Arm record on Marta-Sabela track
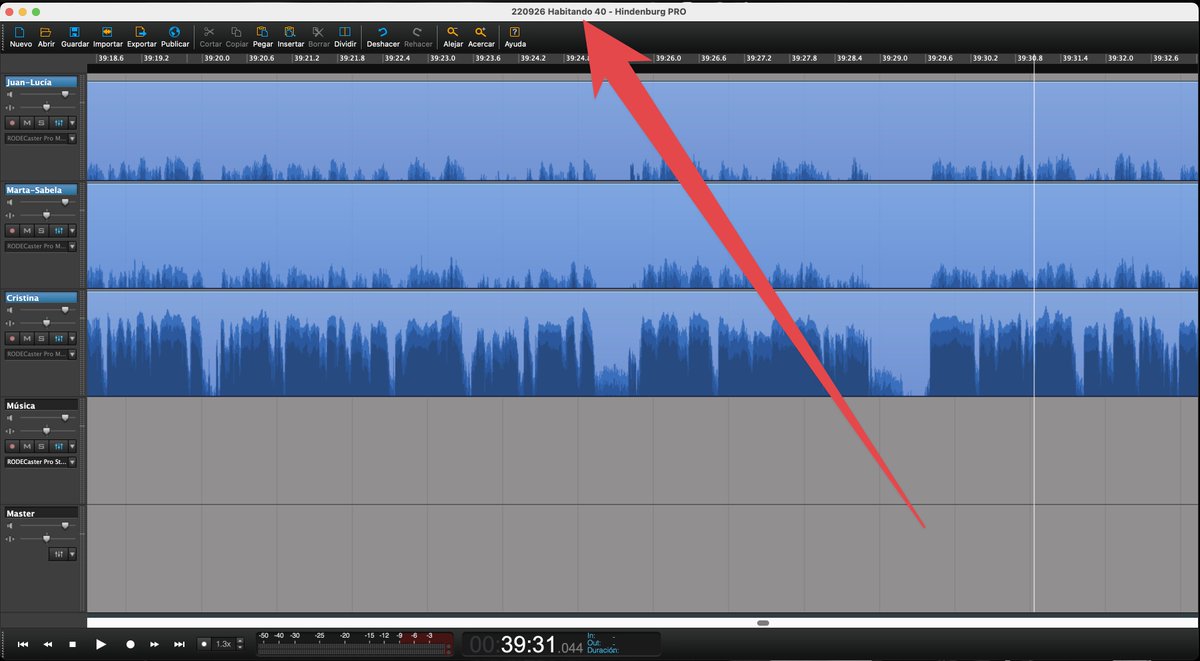This screenshot has height=661, width=1200. (x=13, y=230)
